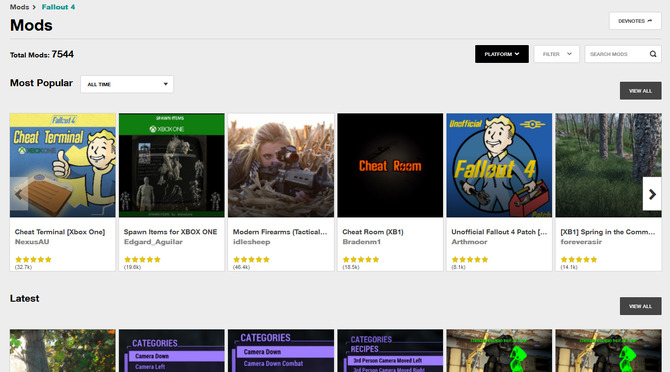Screen dimensions: 670x372
Task: Click star rating of Spring in the Commonwealth
Action: pyautogui.click(x=579, y=259)
